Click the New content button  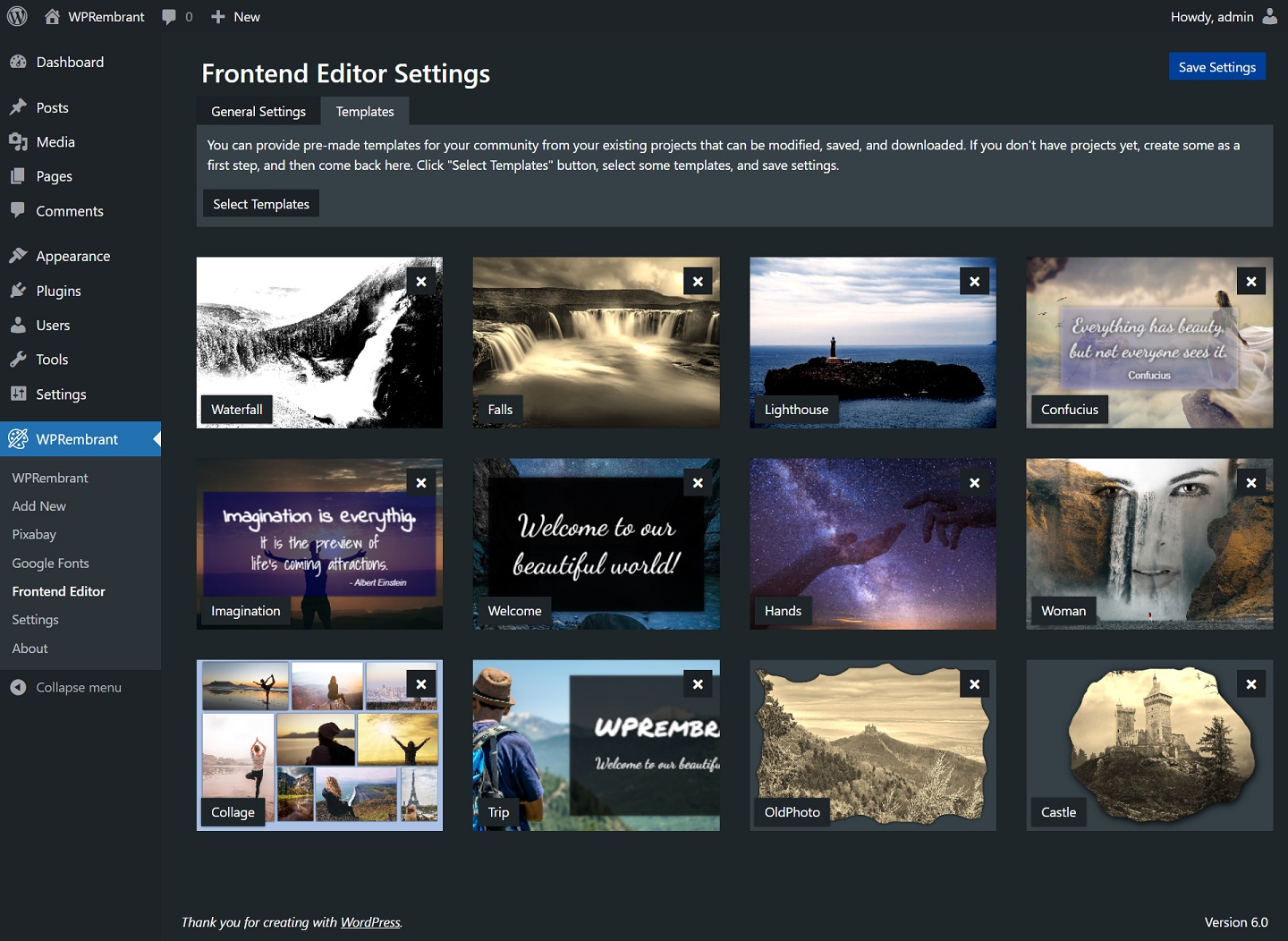[235, 17]
